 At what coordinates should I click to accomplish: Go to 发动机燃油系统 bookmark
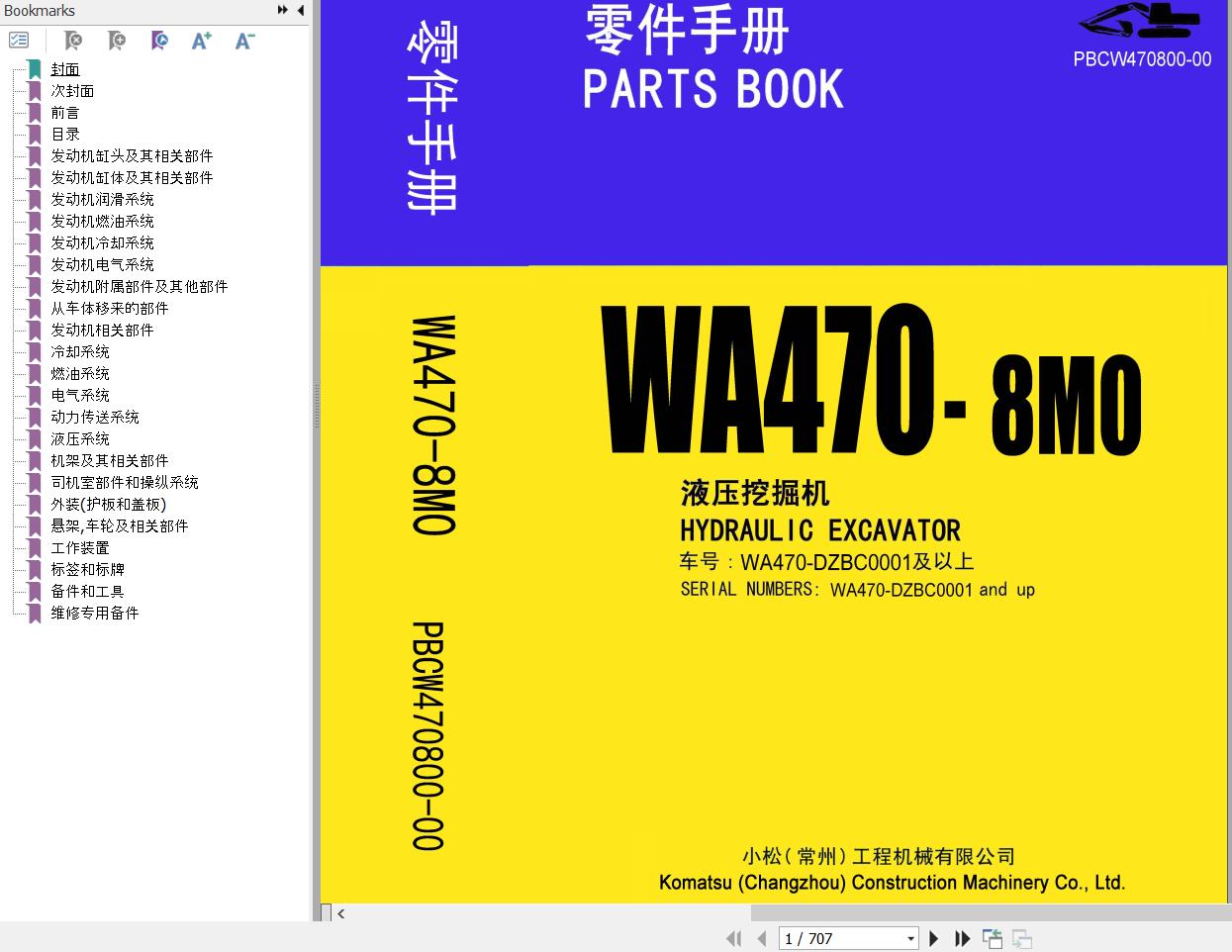tap(102, 221)
